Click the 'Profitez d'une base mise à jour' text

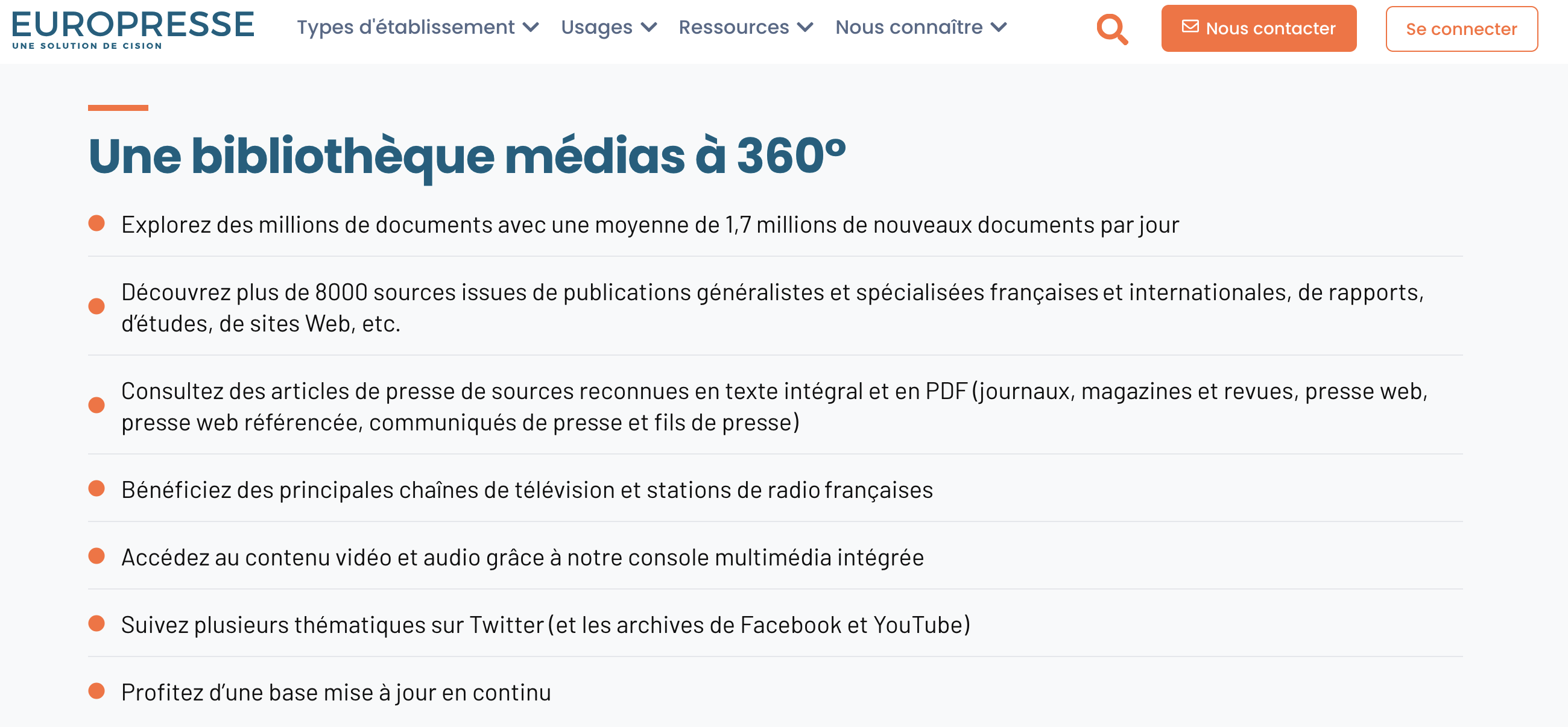pos(335,692)
